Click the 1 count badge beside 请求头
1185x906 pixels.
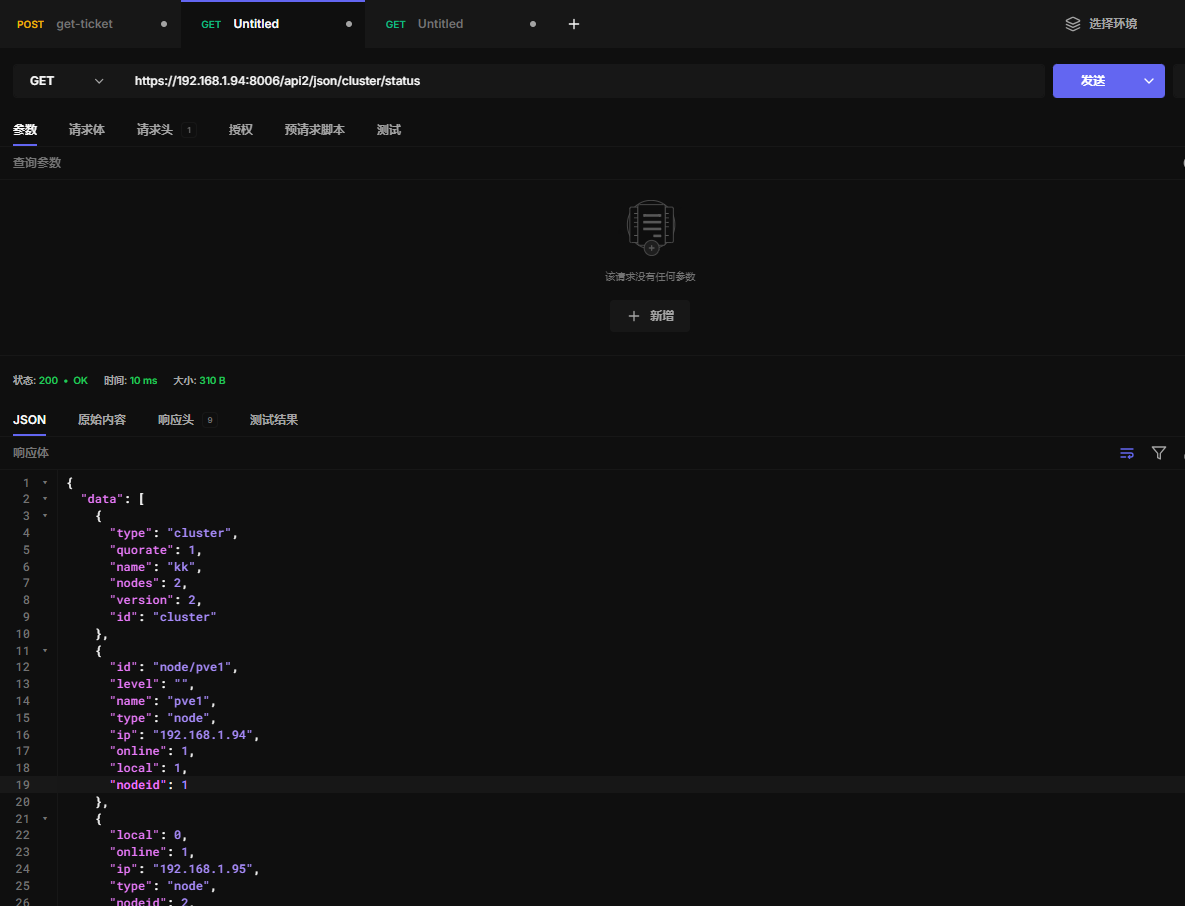tap(189, 130)
